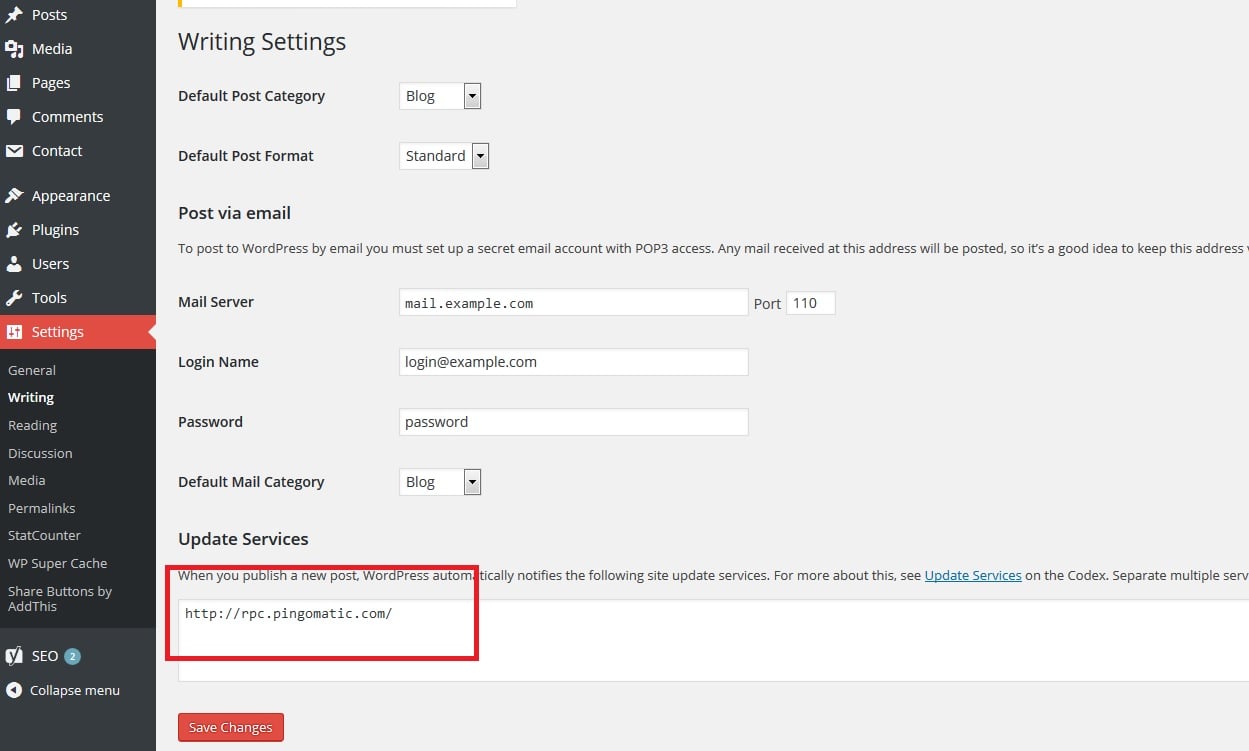Click the Media icon in sidebar
The width and height of the screenshot is (1249, 751).
tap(14, 48)
